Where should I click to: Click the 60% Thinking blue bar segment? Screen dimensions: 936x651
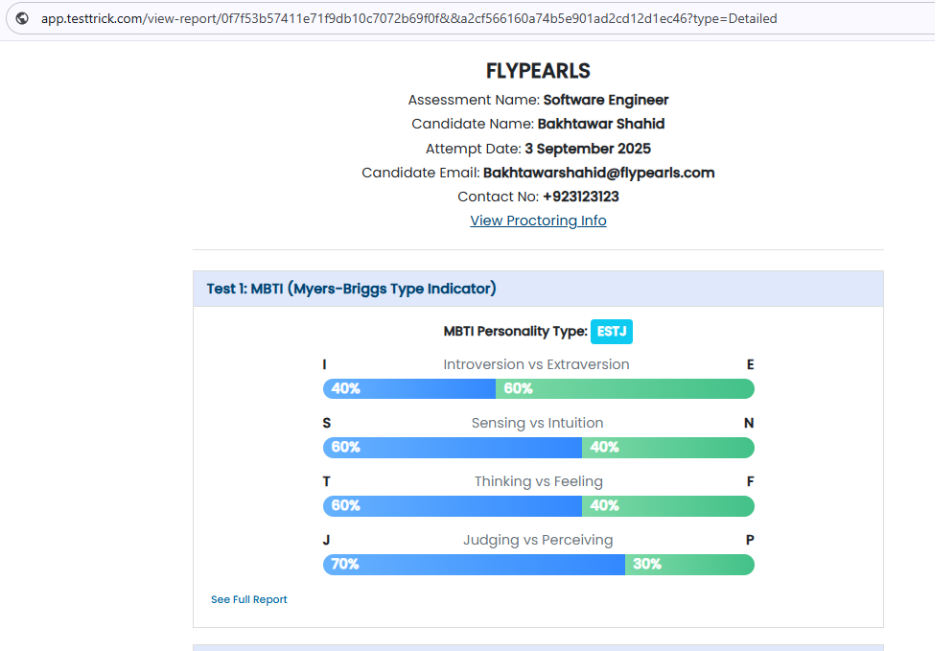tap(452, 506)
